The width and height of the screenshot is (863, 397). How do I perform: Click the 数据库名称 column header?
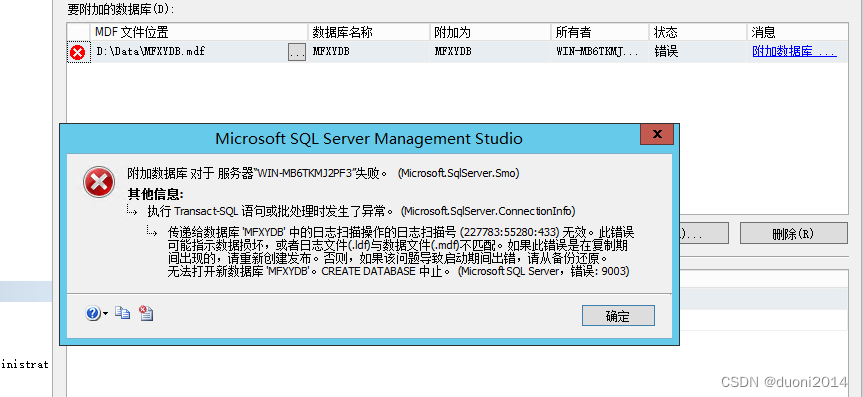(369, 32)
